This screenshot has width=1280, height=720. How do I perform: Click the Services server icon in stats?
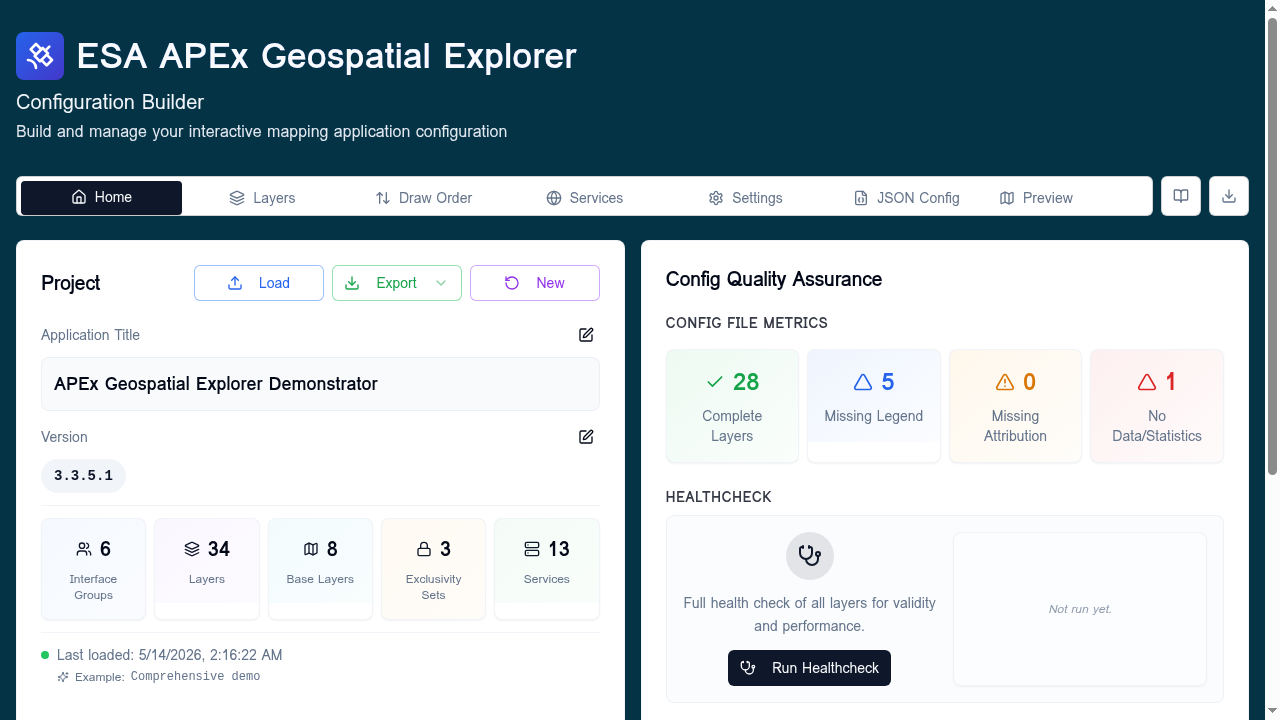point(532,549)
